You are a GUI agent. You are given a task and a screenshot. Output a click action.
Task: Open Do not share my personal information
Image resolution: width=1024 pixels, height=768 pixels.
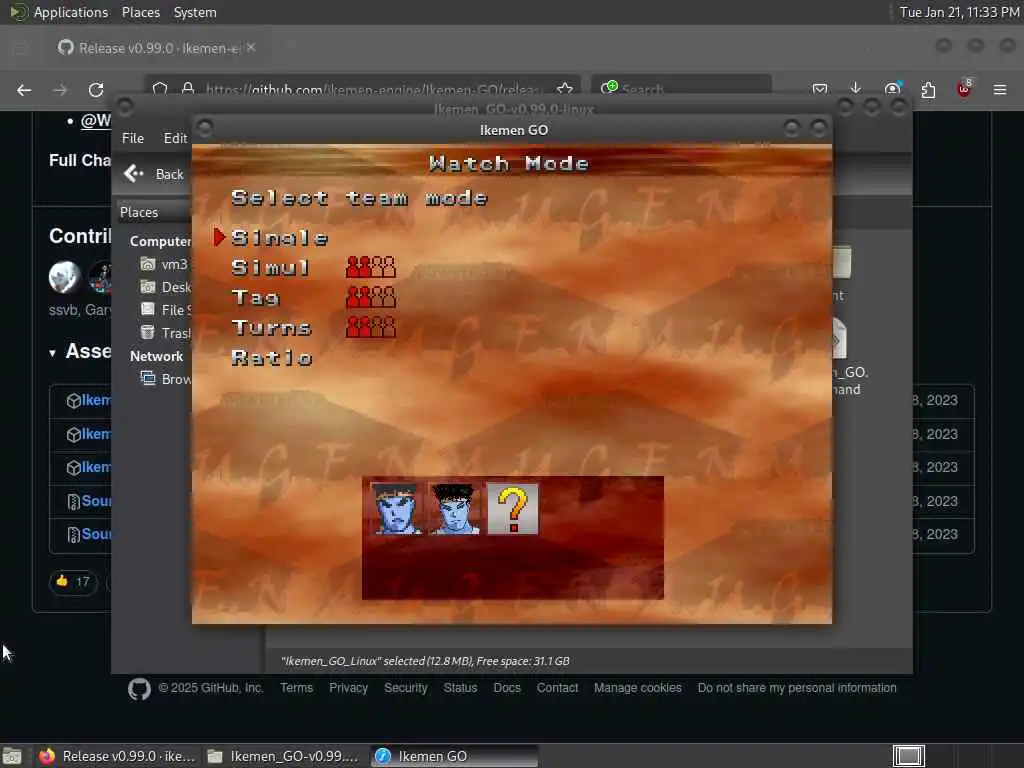[x=797, y=688]
